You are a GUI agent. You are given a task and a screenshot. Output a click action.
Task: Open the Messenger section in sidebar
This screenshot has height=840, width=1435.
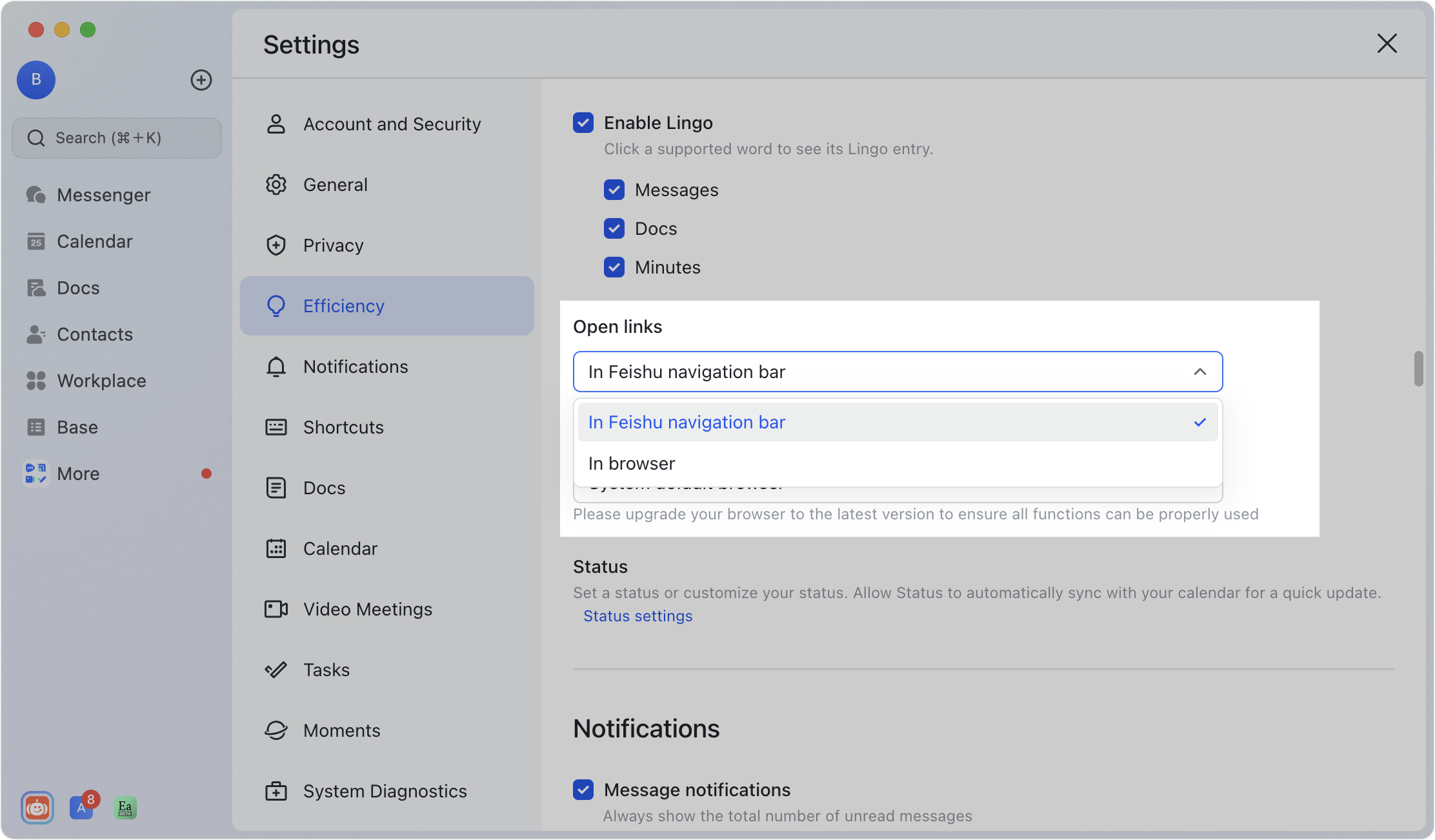coord(103,194)
